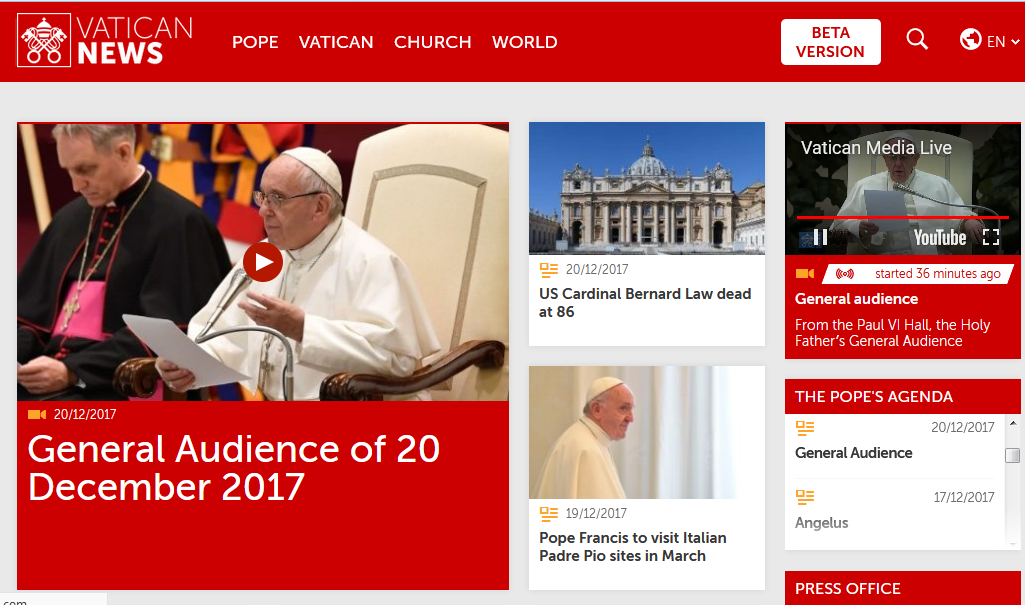Open the POPE menu
Screen dimensions: 1025x605
point(255,42)
